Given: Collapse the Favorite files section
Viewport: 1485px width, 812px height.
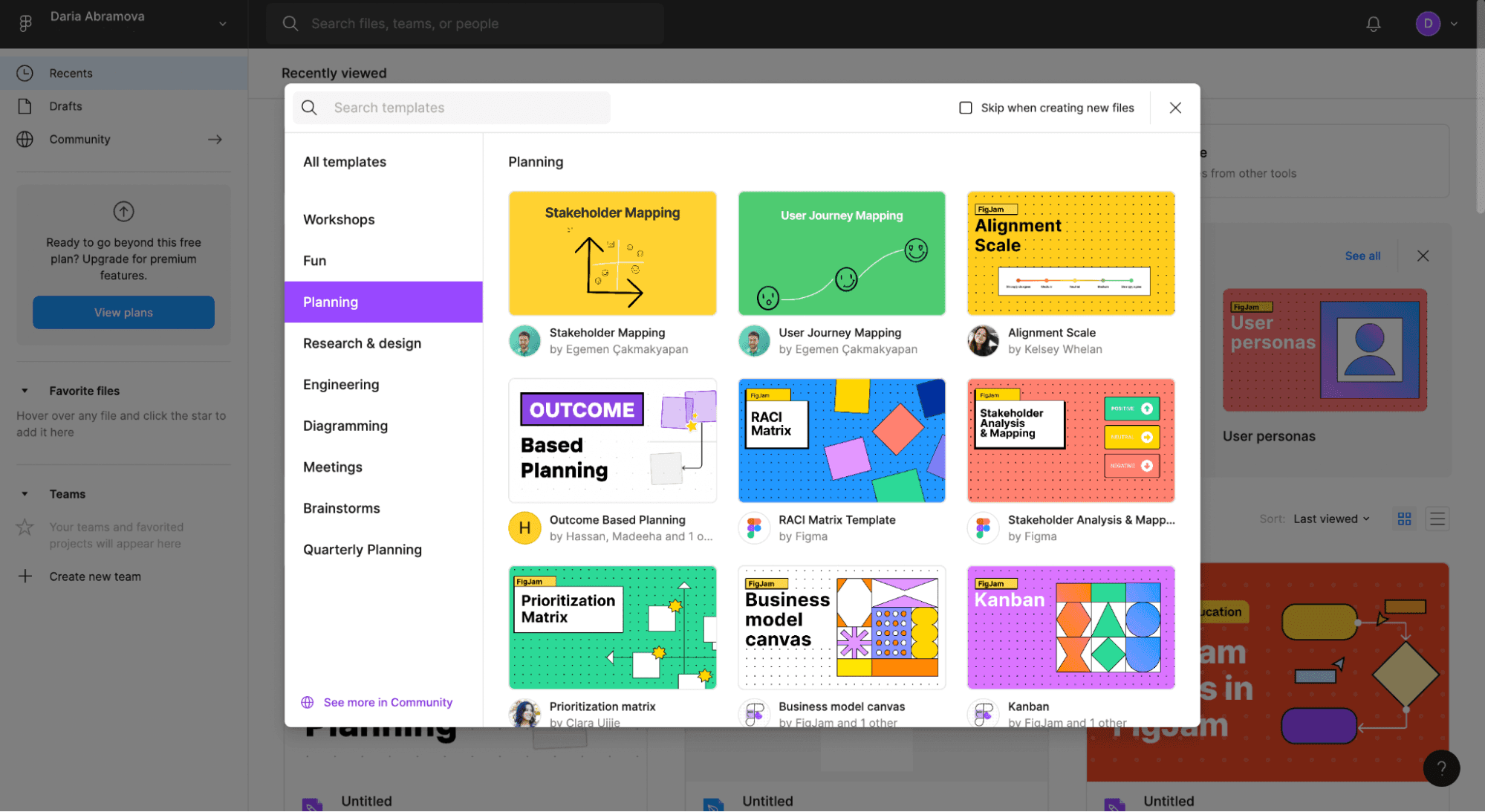Looking at the screenshot, I should coord(25,391).
